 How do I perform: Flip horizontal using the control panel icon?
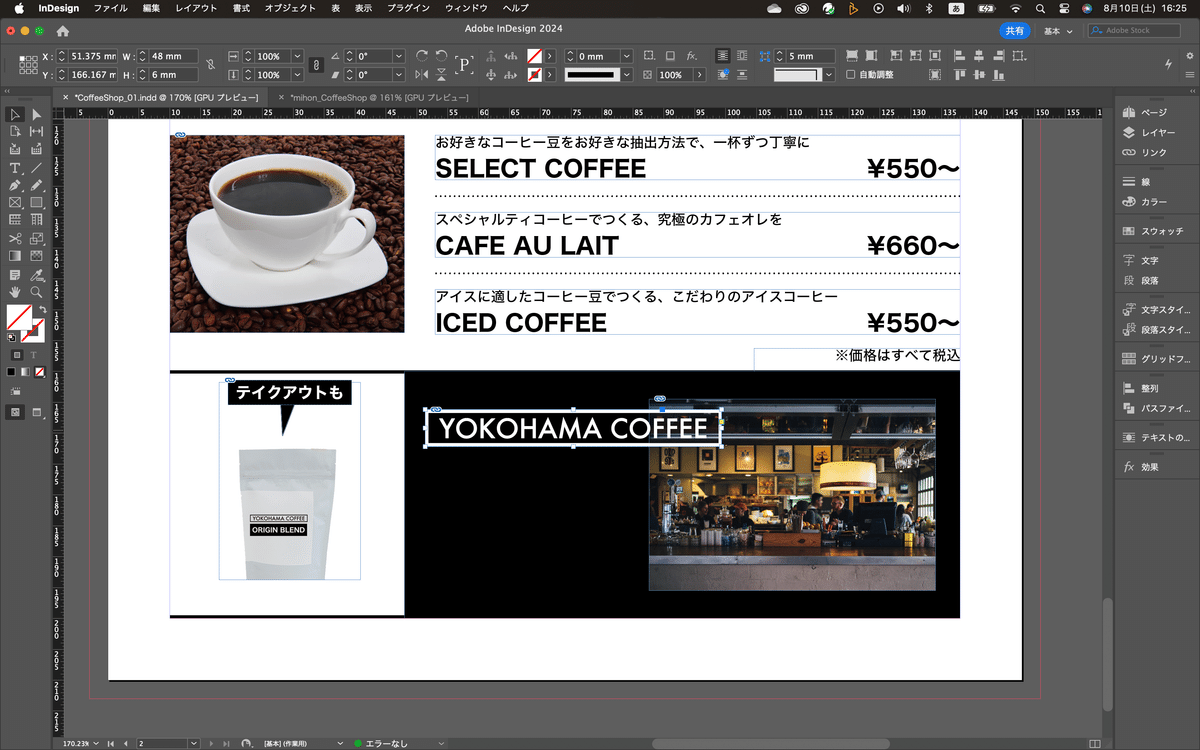(x=422, y=75)
